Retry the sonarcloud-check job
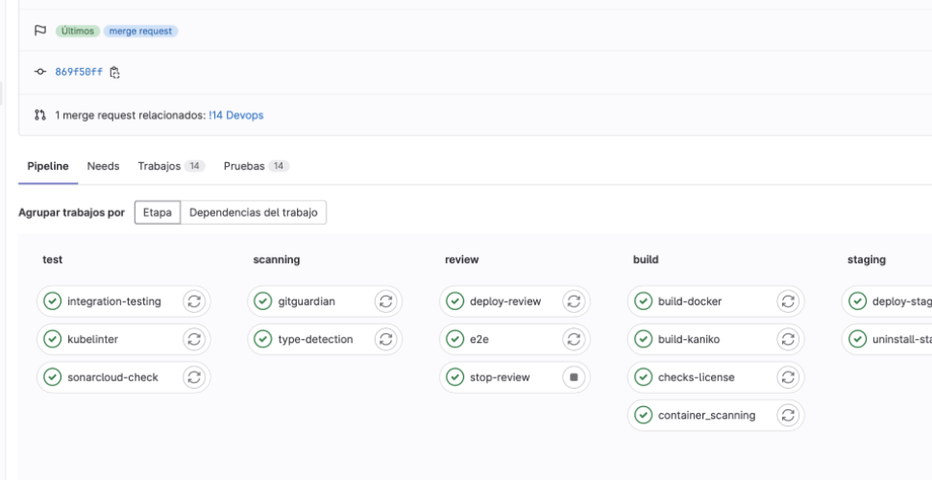The height and width of the screenshot is (480, 932). (x=194, y=377)
